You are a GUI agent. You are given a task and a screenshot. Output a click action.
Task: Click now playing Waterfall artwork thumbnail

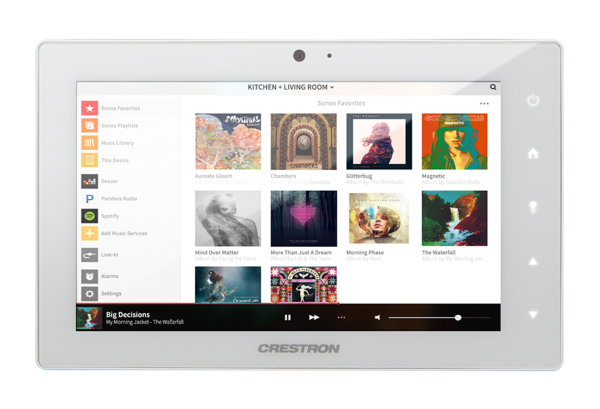tap(89, 318)
